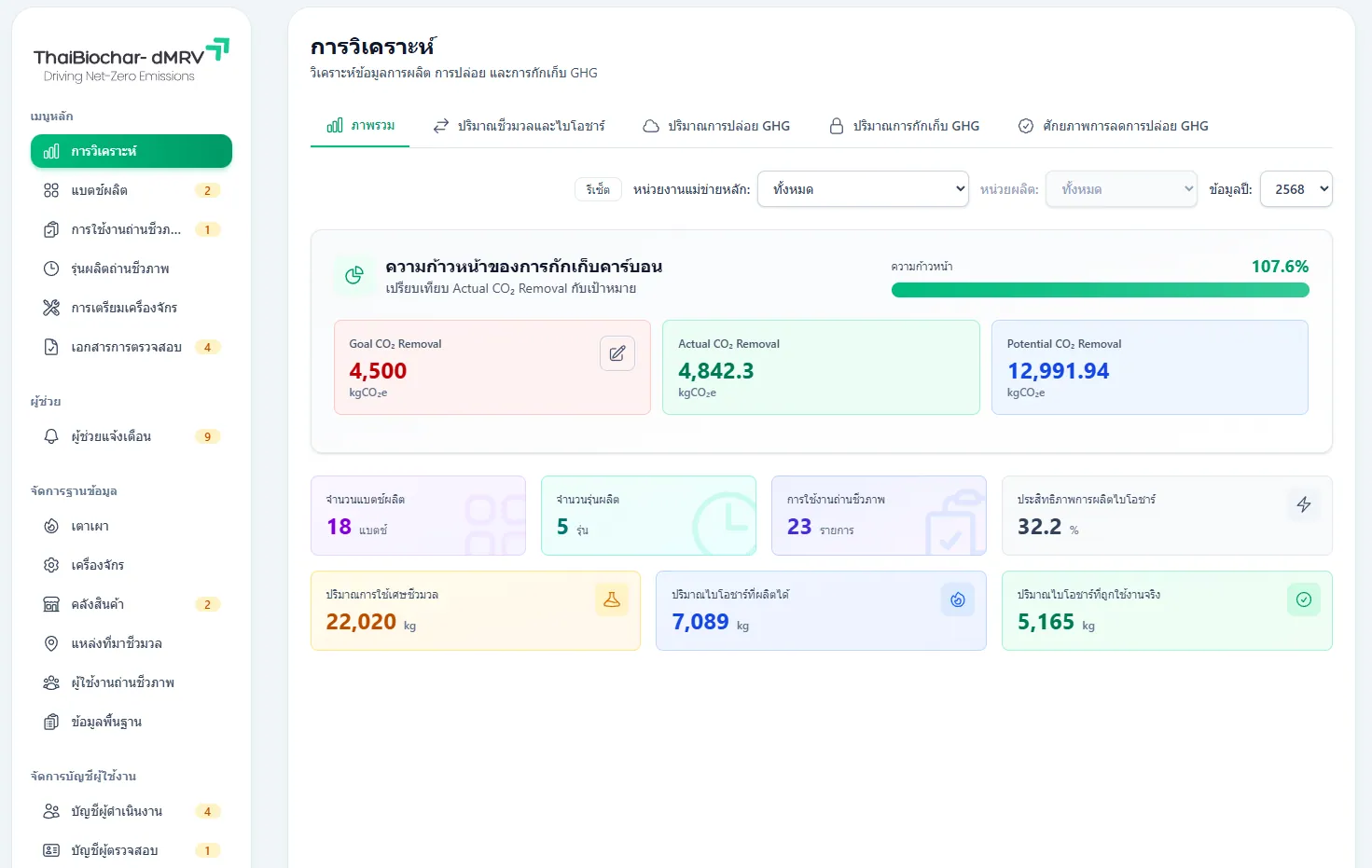Click the edit pencil icon on Goal CO₂ Removal
Image resolution: width=1372 pixels, height=868 pixels.
click(x=617, y=353)
